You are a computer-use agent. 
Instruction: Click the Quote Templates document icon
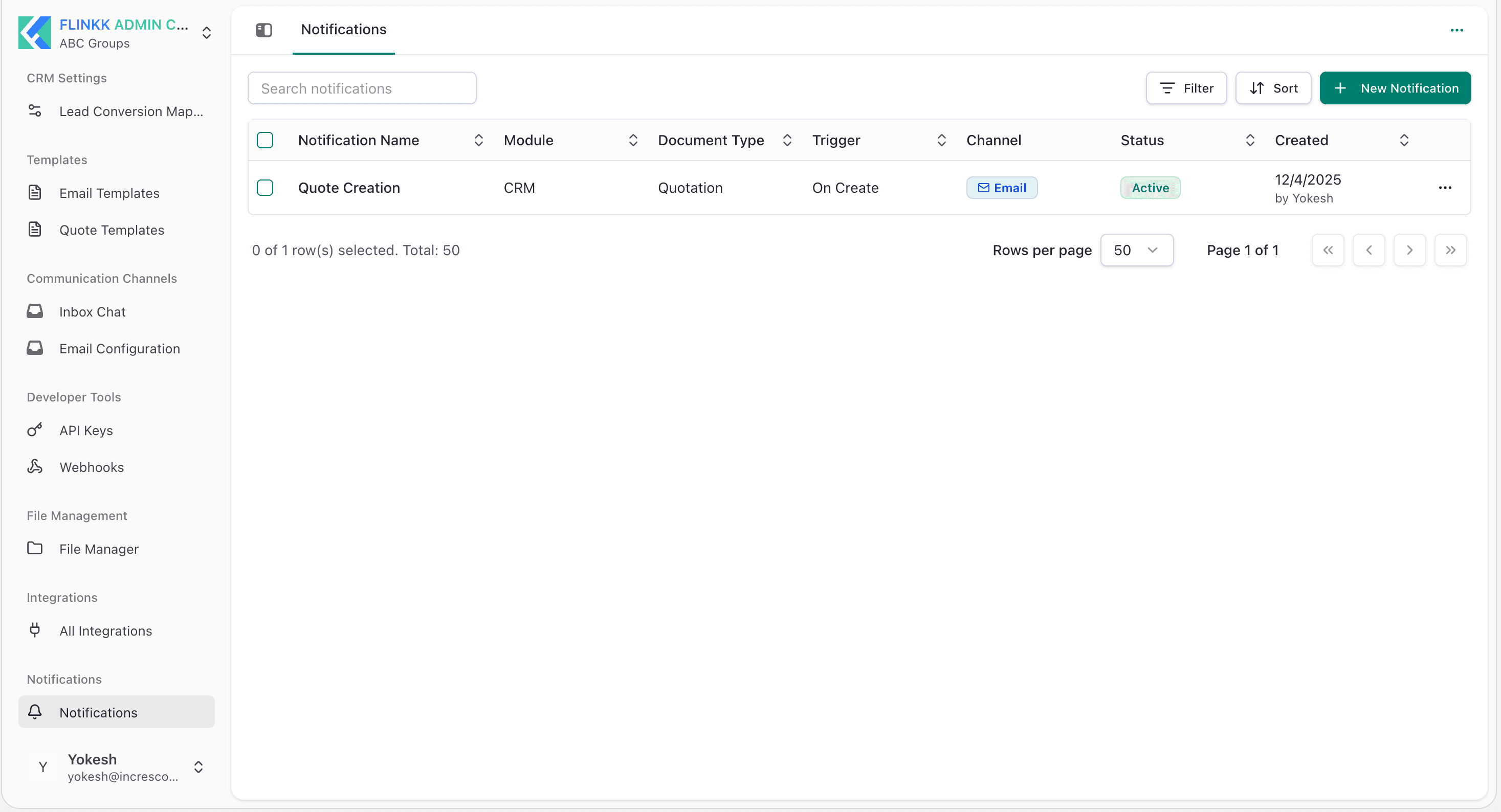35,230
